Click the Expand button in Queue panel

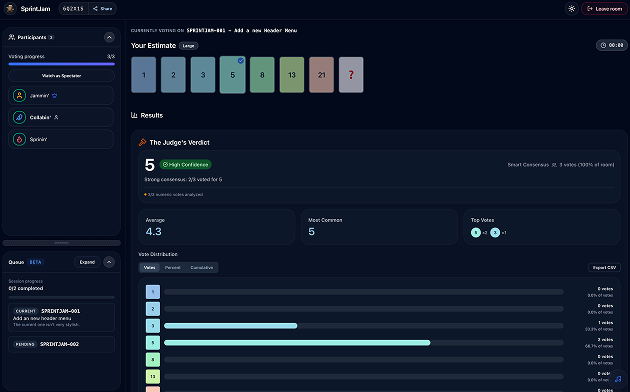[x=87, y=262]
